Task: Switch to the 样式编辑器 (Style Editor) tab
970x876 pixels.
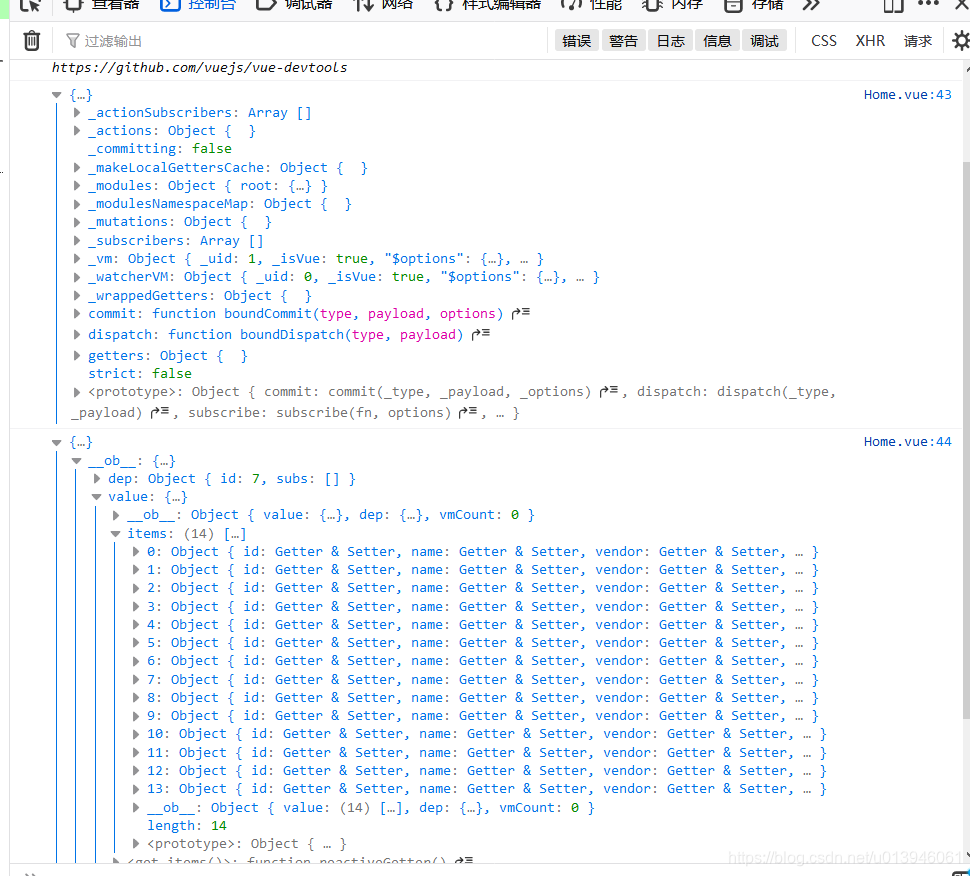Action: 487,5
